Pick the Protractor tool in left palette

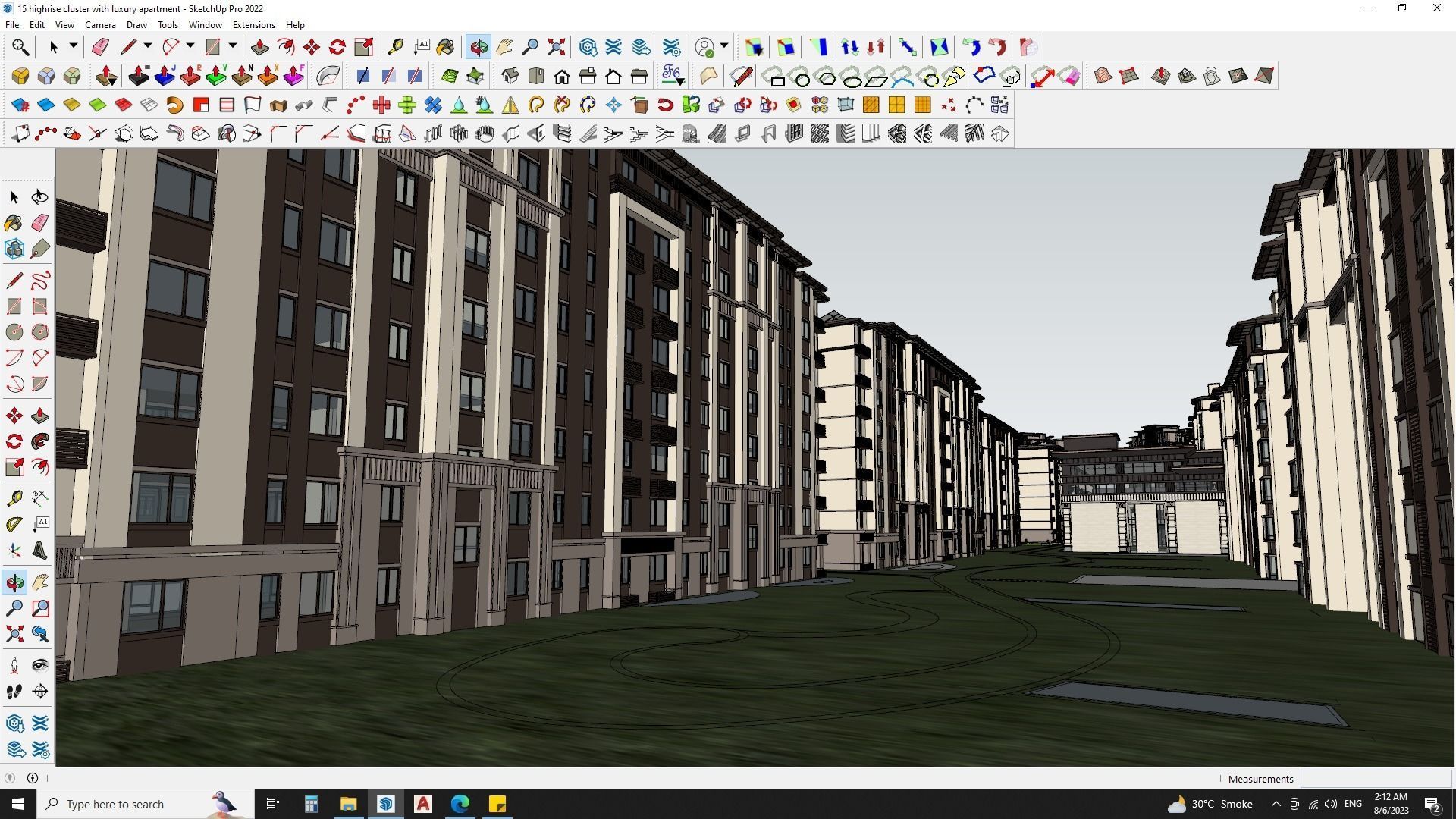(14, 525)
